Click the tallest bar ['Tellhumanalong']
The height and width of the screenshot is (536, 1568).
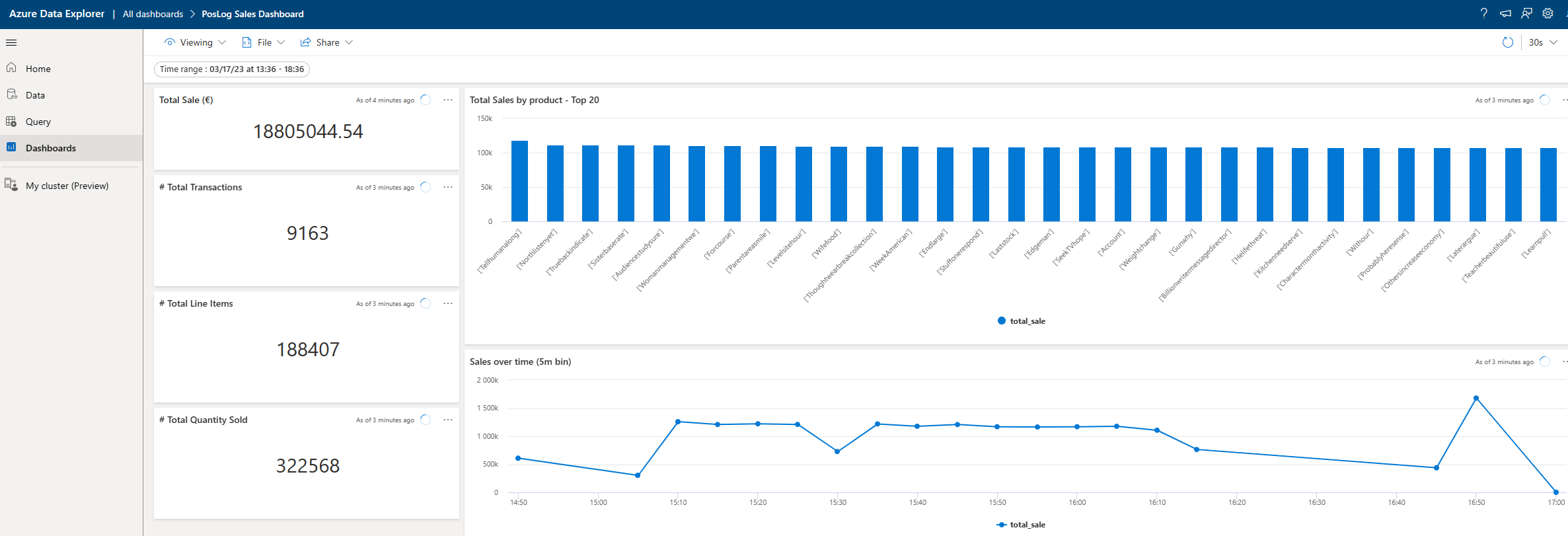(x=519, y=181)
